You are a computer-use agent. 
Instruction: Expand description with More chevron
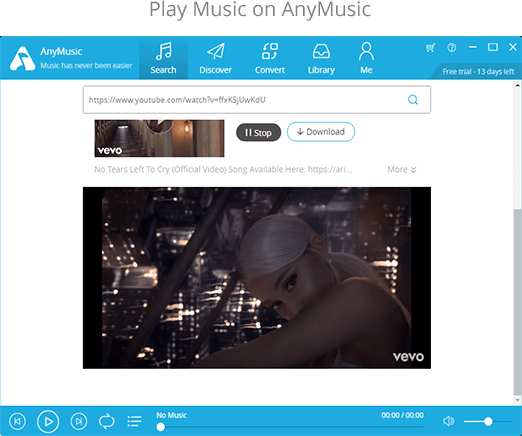tap(402, 169)
